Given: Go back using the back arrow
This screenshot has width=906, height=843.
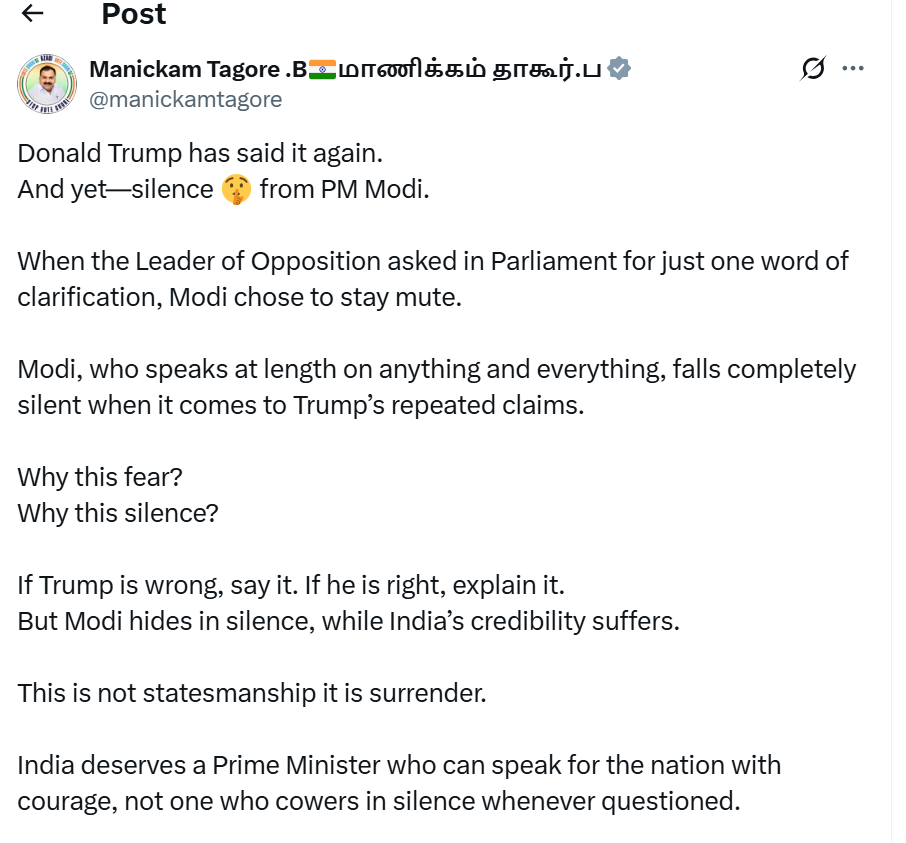Looking at the screenshot, I should (x=33, y=13).
